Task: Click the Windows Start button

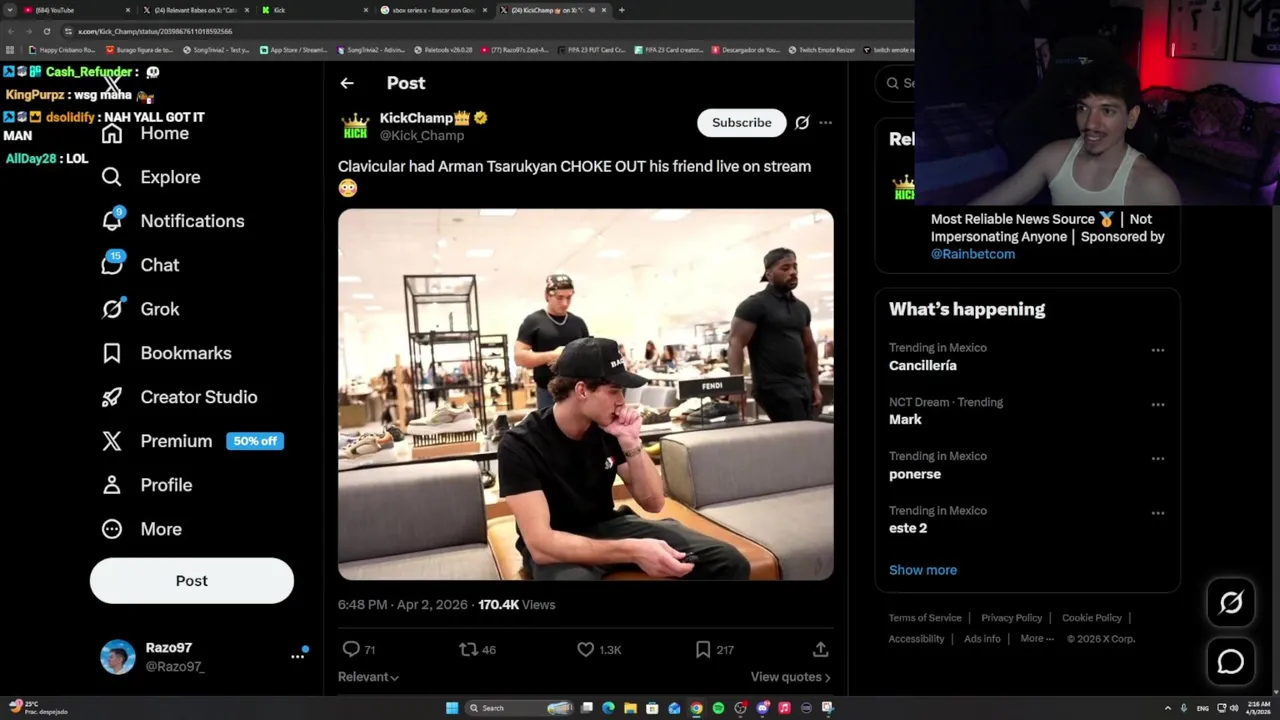Action: pyautogui.click(x=452, y=708)
